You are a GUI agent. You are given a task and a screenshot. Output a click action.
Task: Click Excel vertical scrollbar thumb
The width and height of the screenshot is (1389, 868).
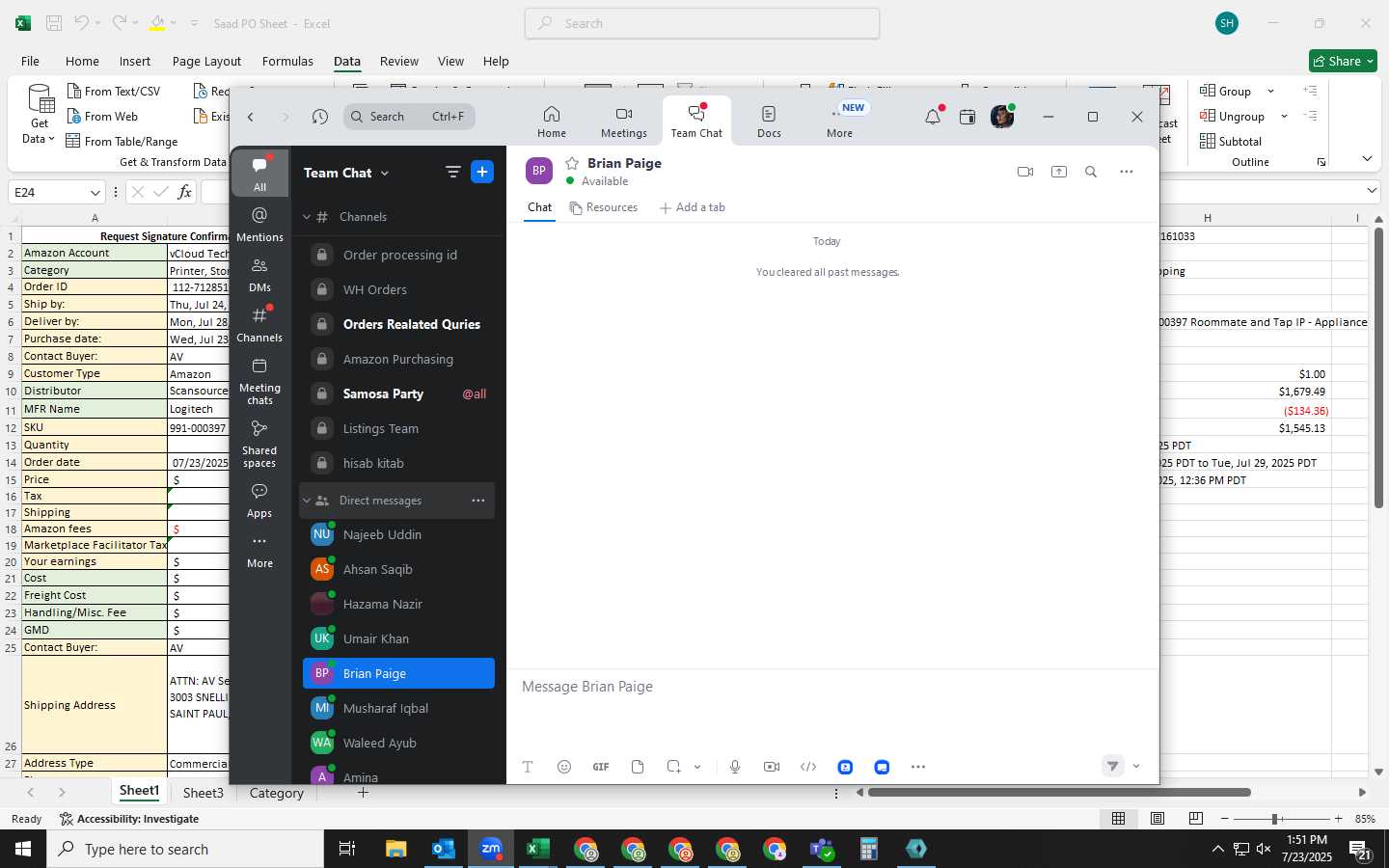[1379, 366]
